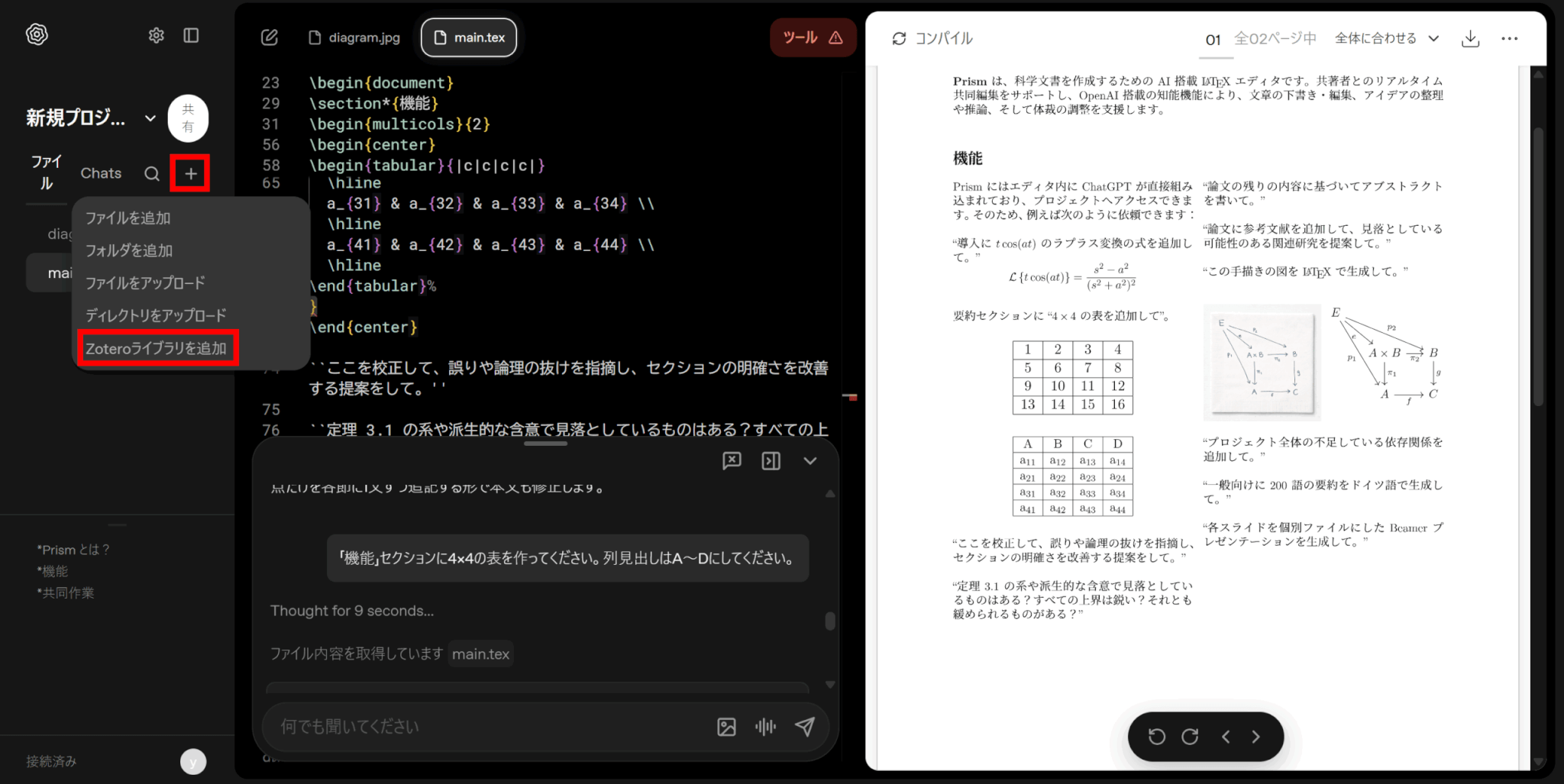Open the 全体に合わせる zoom dropdown
Image resolution: width=1564 pixels, height=784 pixels.
1386,39
